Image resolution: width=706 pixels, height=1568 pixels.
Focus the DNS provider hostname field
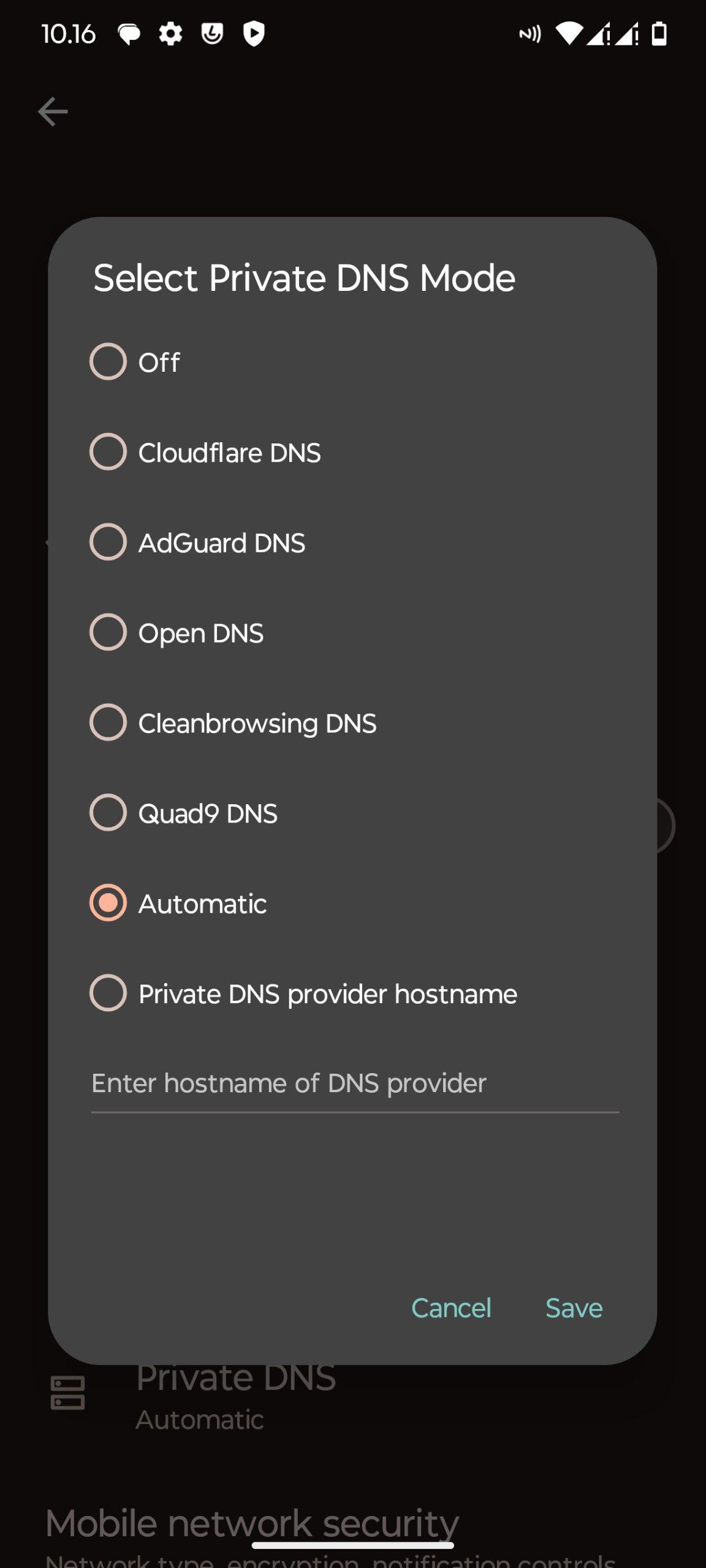pyautogui.click(x=355, y=1084)
